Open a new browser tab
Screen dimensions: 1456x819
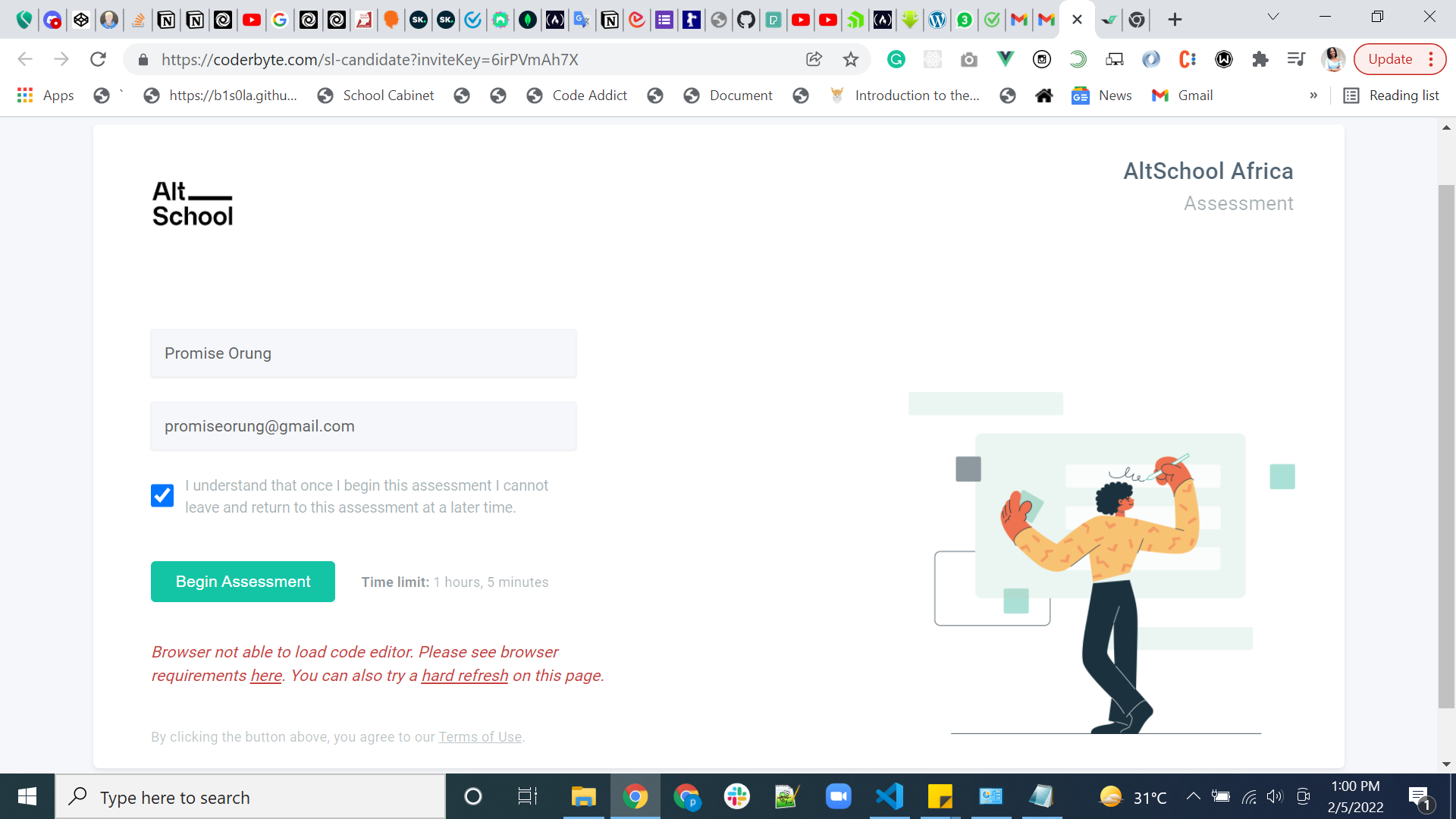1175,20
